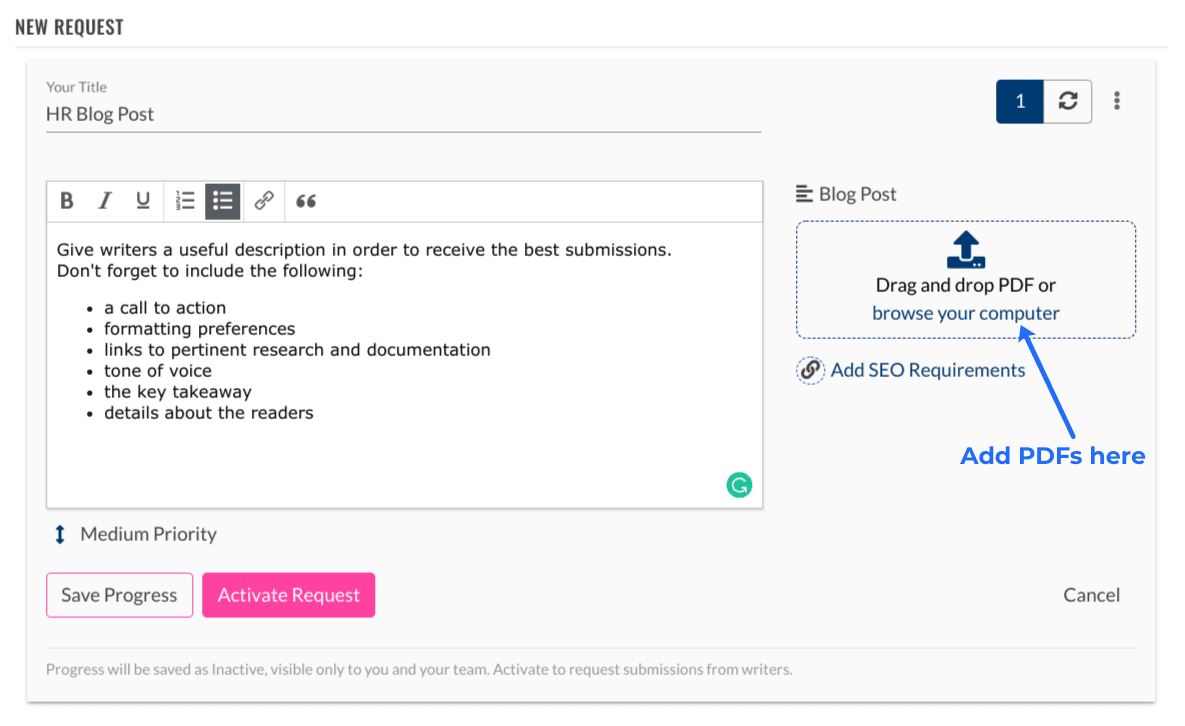Image resolution: width=1185 pixels, height=726 pixels.
Task: Click the browse your computer link
Action: click(965, 313)
